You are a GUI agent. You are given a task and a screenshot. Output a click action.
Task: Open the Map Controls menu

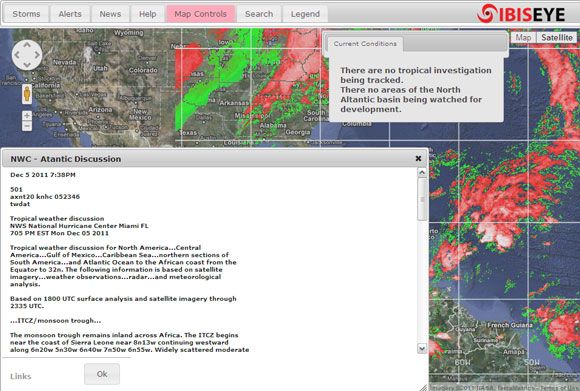[x=200, y=14]
